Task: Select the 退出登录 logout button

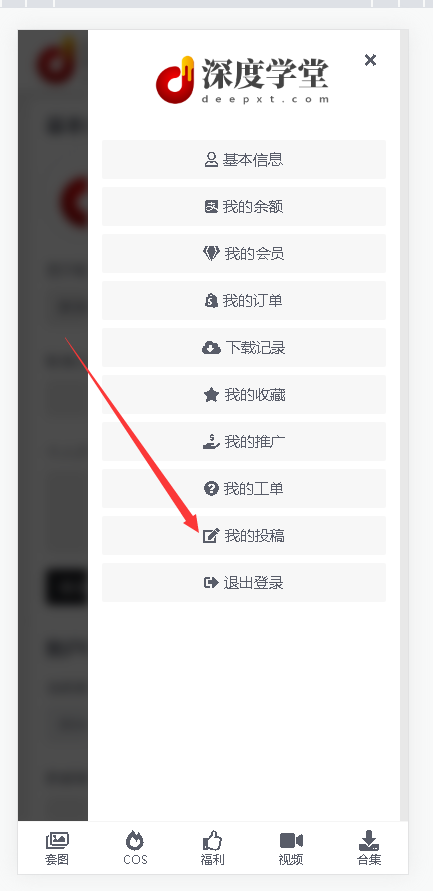Action: (244, 582)
